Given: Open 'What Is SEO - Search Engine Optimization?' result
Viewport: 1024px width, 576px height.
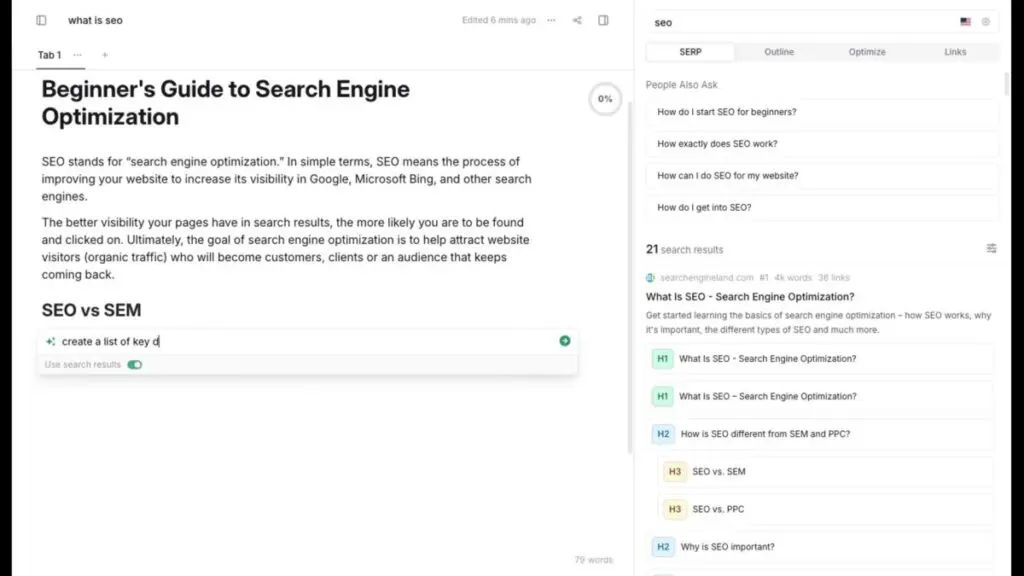Looking at the screenshot, I should click(x=750, y=297).
